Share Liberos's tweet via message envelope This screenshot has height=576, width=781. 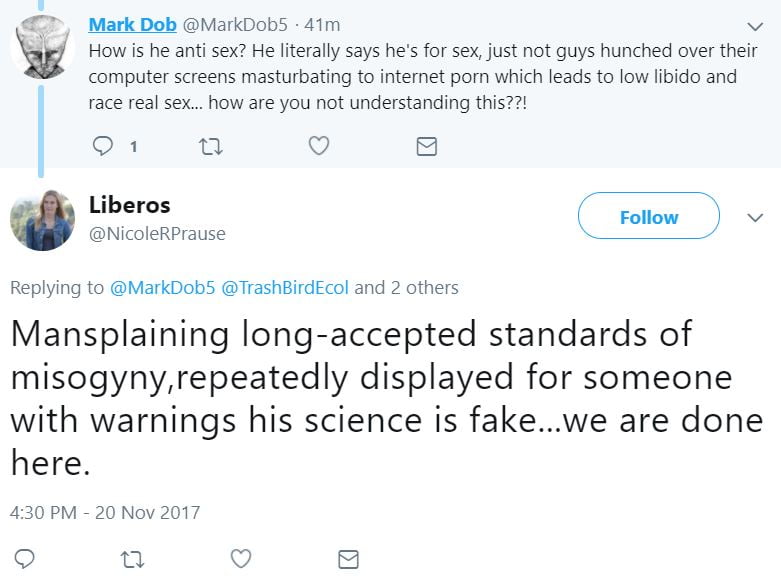(x=348, y=558)
